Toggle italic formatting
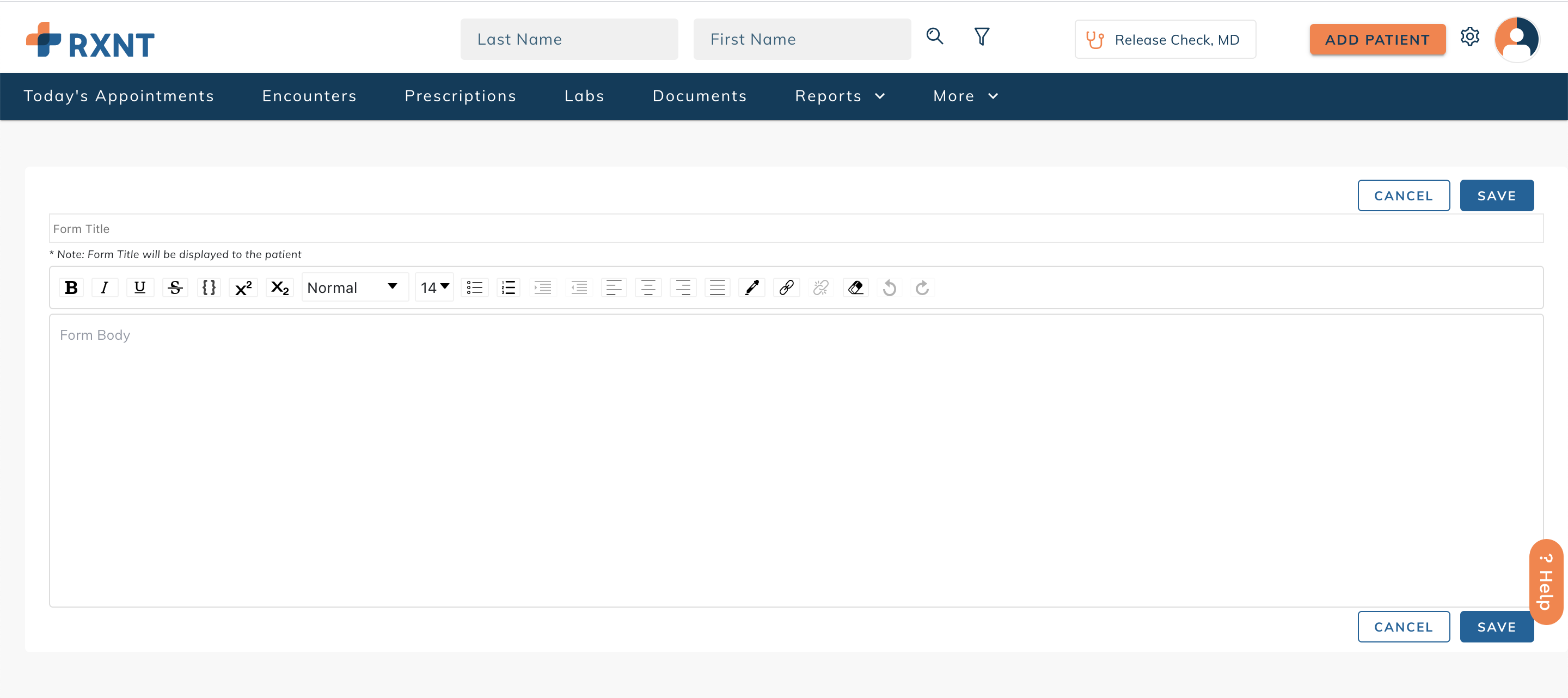1568x698 pixels. pos(105,287)
